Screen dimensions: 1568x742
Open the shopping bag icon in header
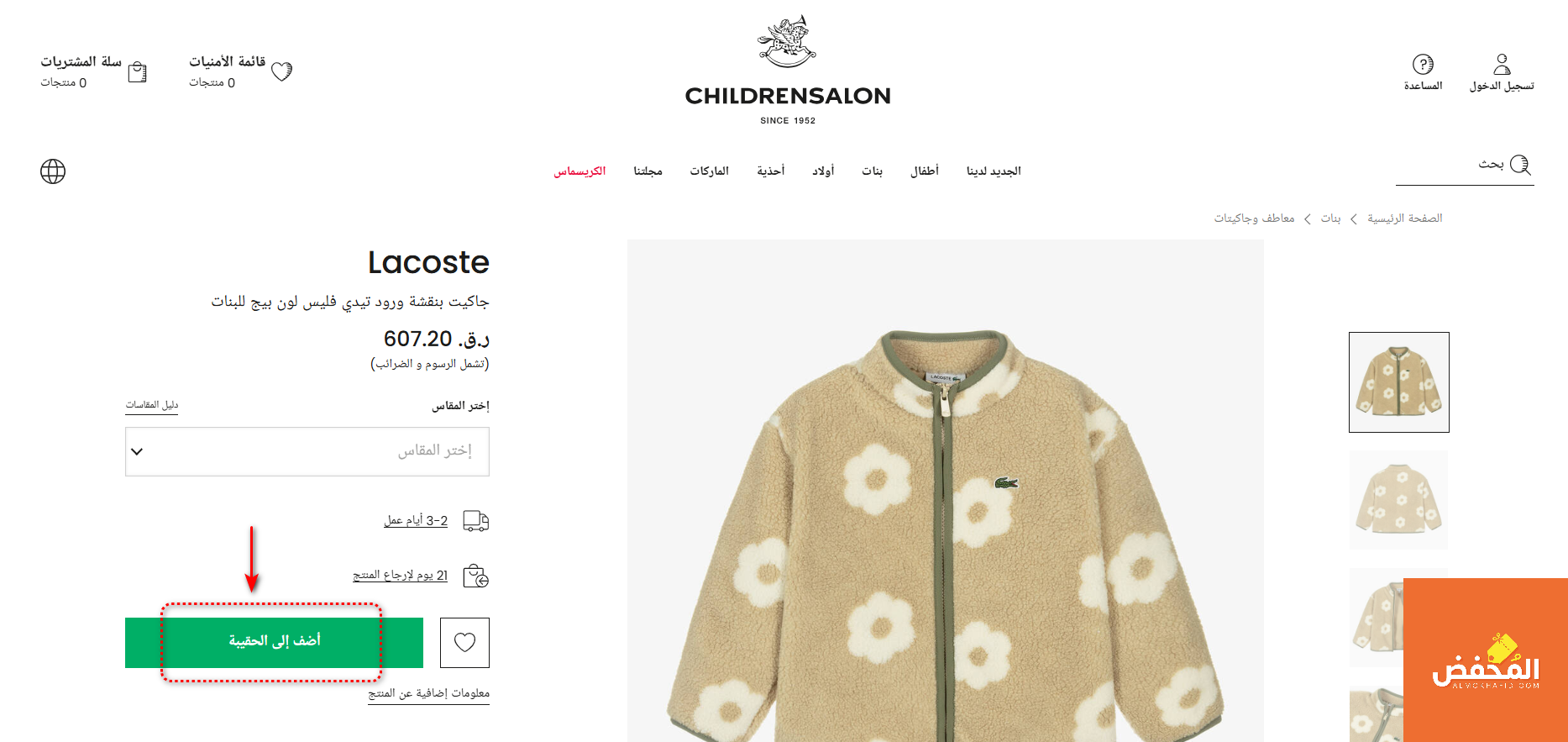tap(138, 72)
